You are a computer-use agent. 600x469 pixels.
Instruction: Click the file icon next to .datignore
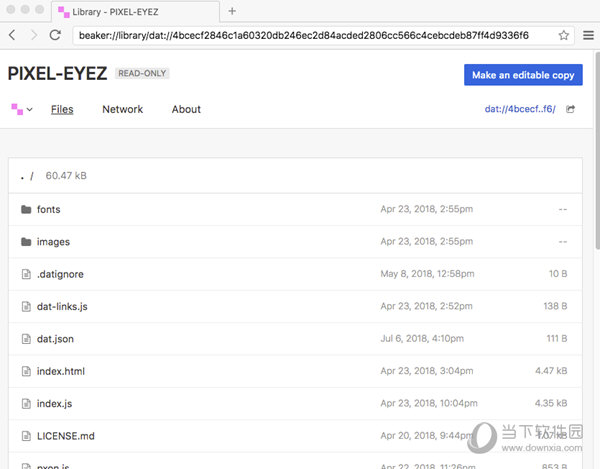26,274
